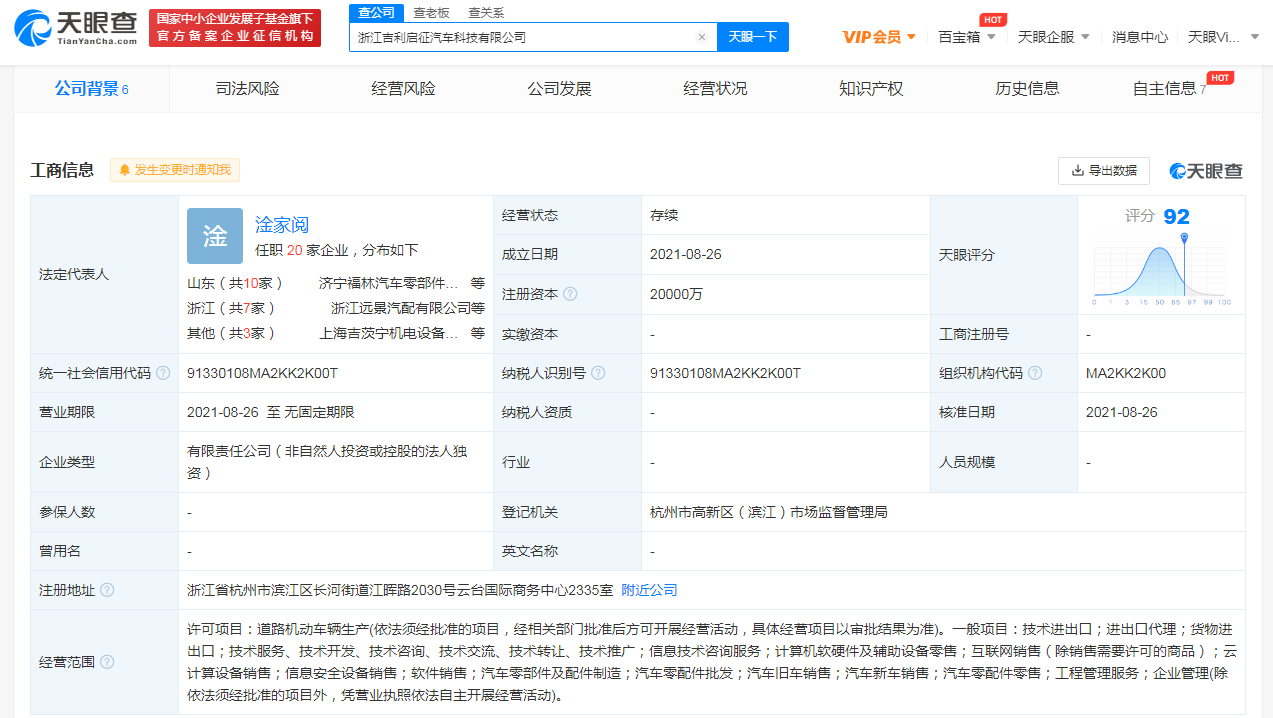Click help icon next to 注册资本
1273x718 pixels.
570,294
